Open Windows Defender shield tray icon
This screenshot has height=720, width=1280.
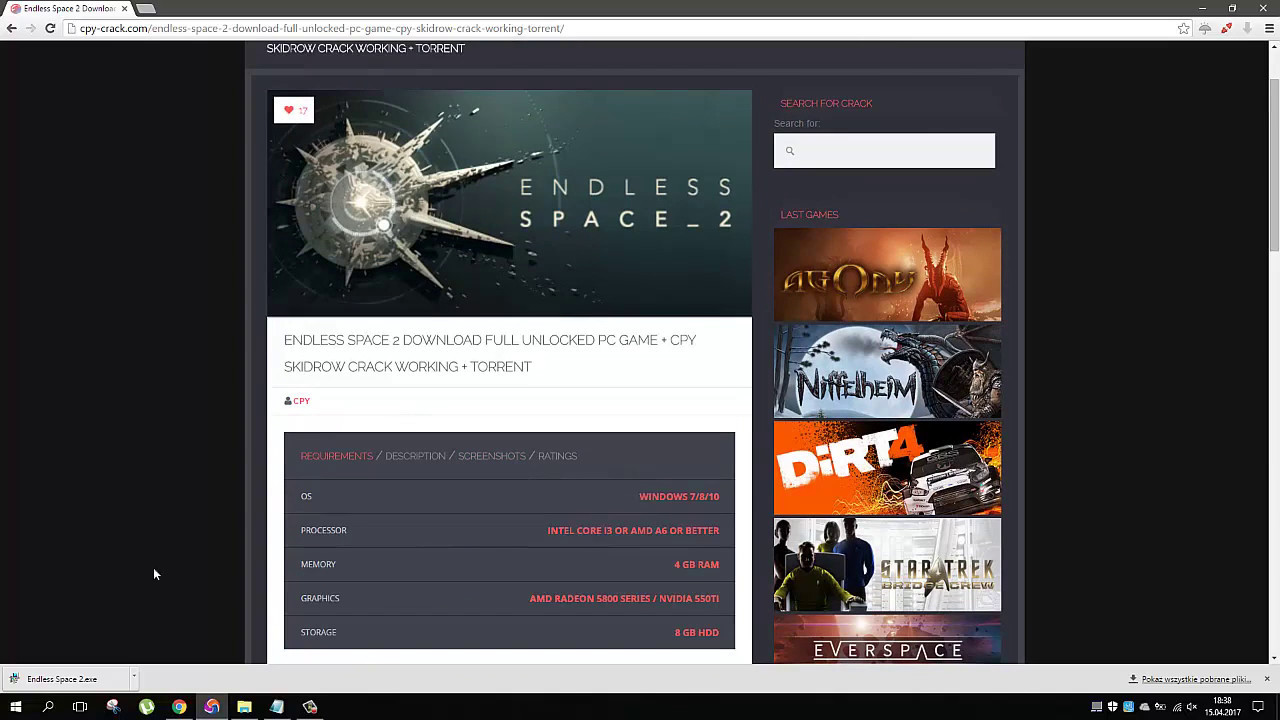coord(1112,707)
